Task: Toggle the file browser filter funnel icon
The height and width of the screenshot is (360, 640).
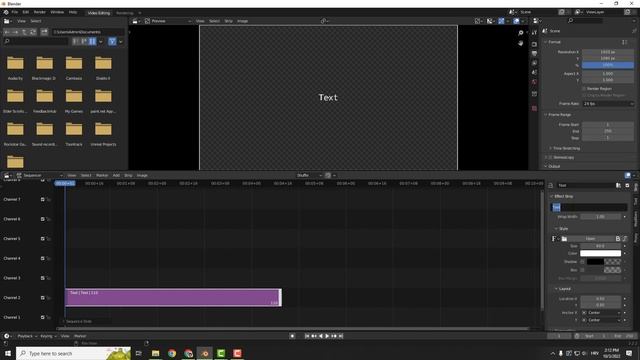Action: point(112,41)
